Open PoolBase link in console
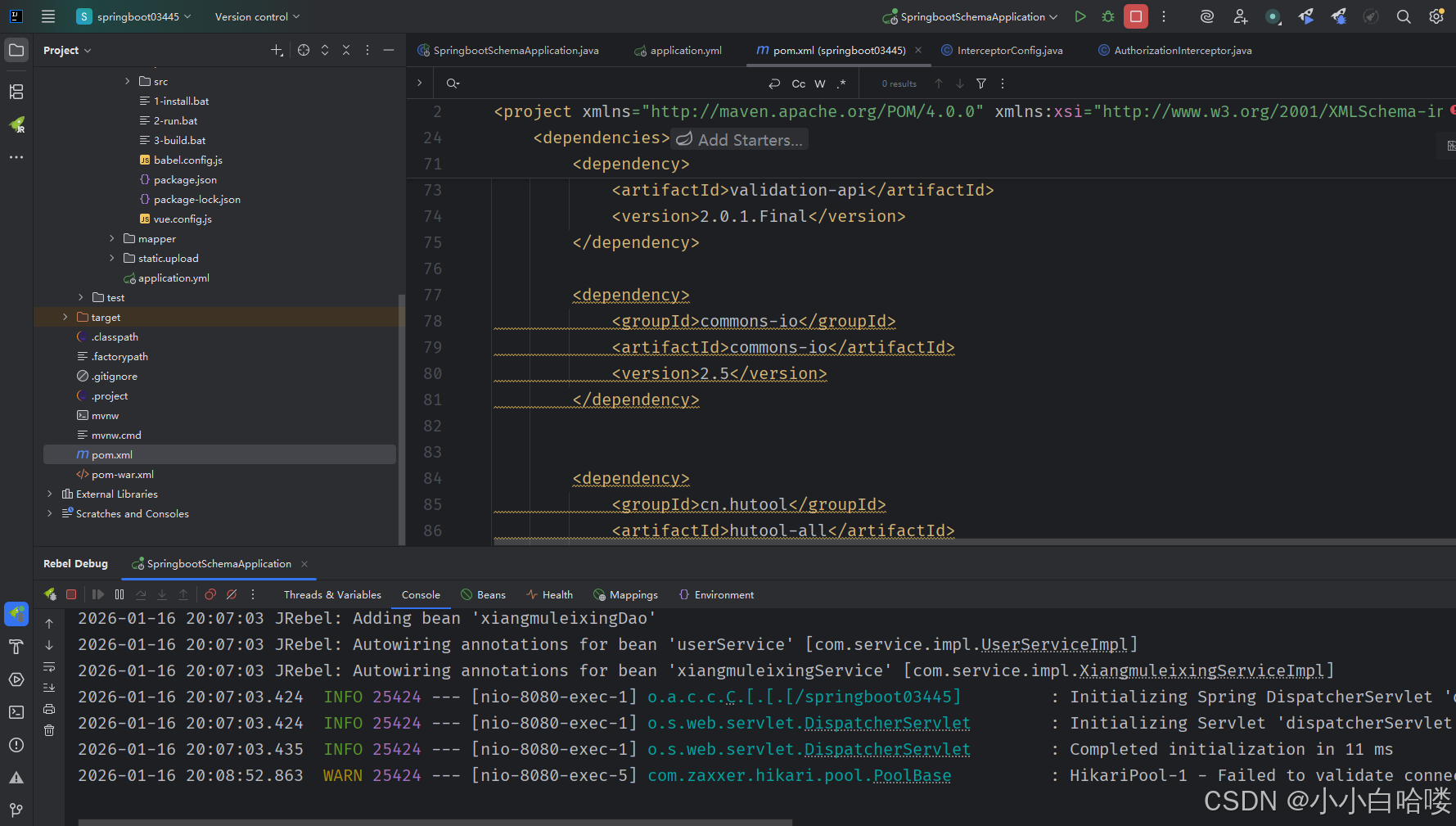Image resolution: width=1456 pixels, height=826 pixels. tap(912, 775)
